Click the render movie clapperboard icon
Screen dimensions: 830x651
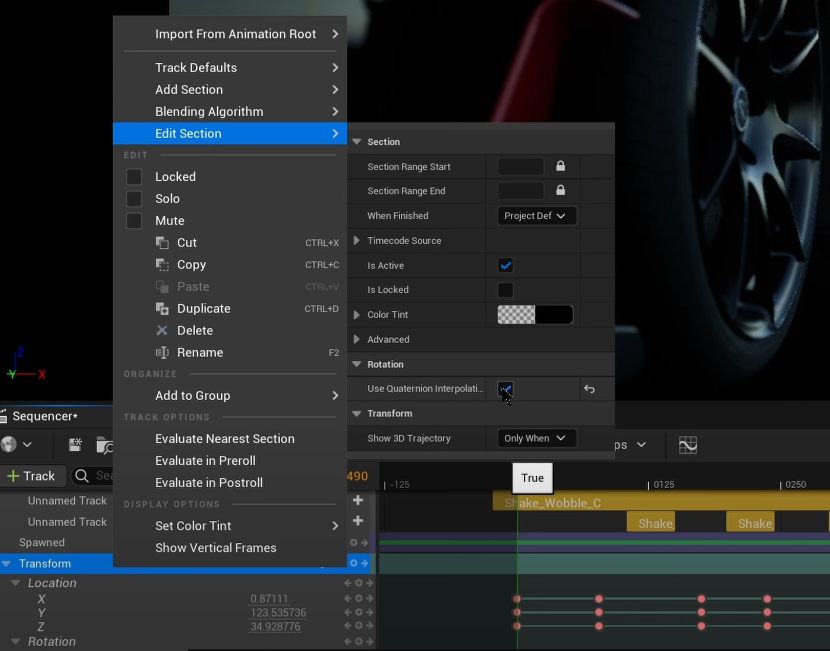(75, 445)
